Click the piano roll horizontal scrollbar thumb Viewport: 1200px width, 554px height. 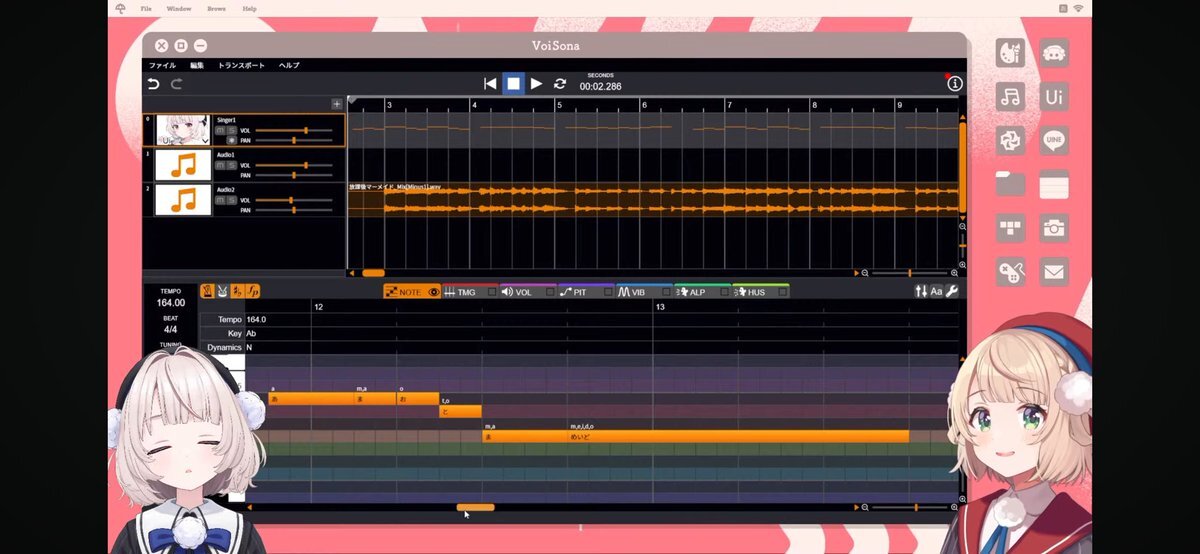click(476, 507)
